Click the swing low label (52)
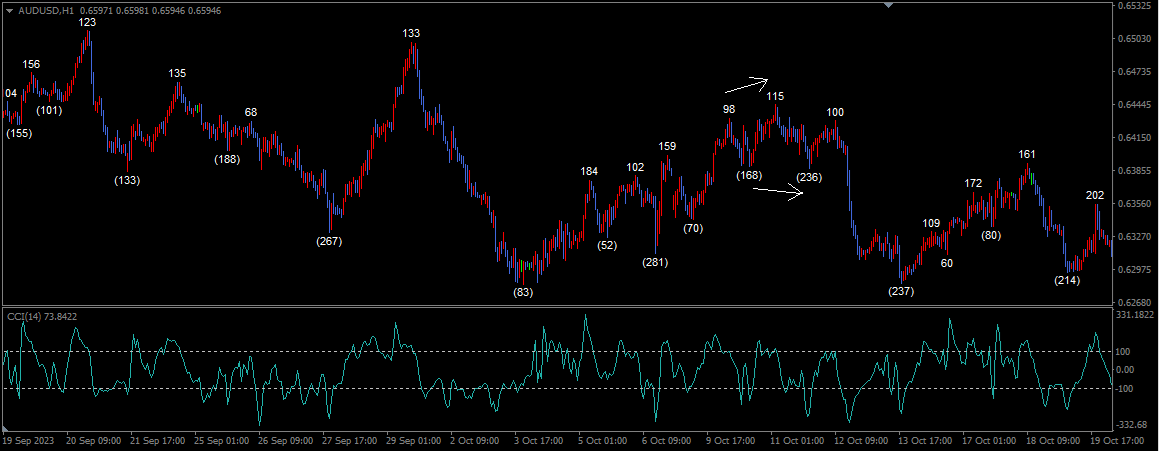This screenshot has height=451, width=1159. point(608,245)
